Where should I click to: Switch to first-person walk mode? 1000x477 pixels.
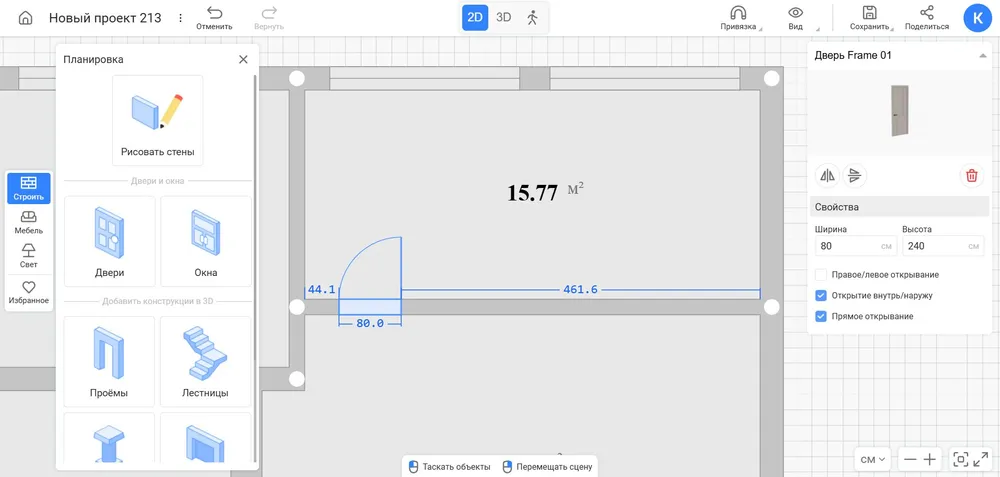(x=532, y=17)
